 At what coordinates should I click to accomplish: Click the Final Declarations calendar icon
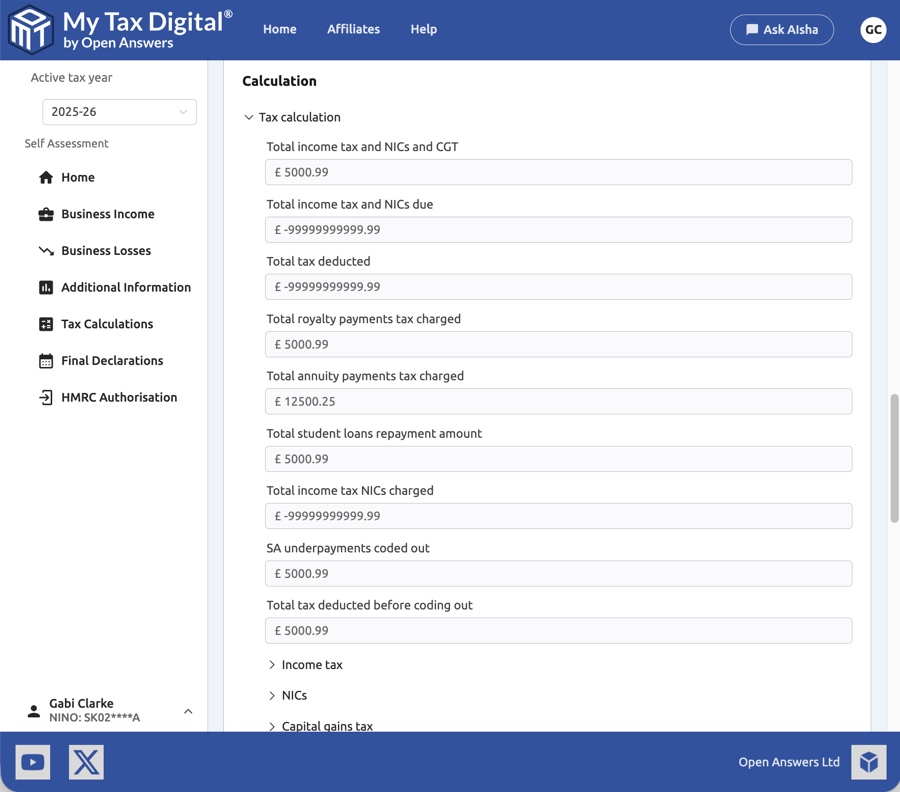click(x=46, y=360)
